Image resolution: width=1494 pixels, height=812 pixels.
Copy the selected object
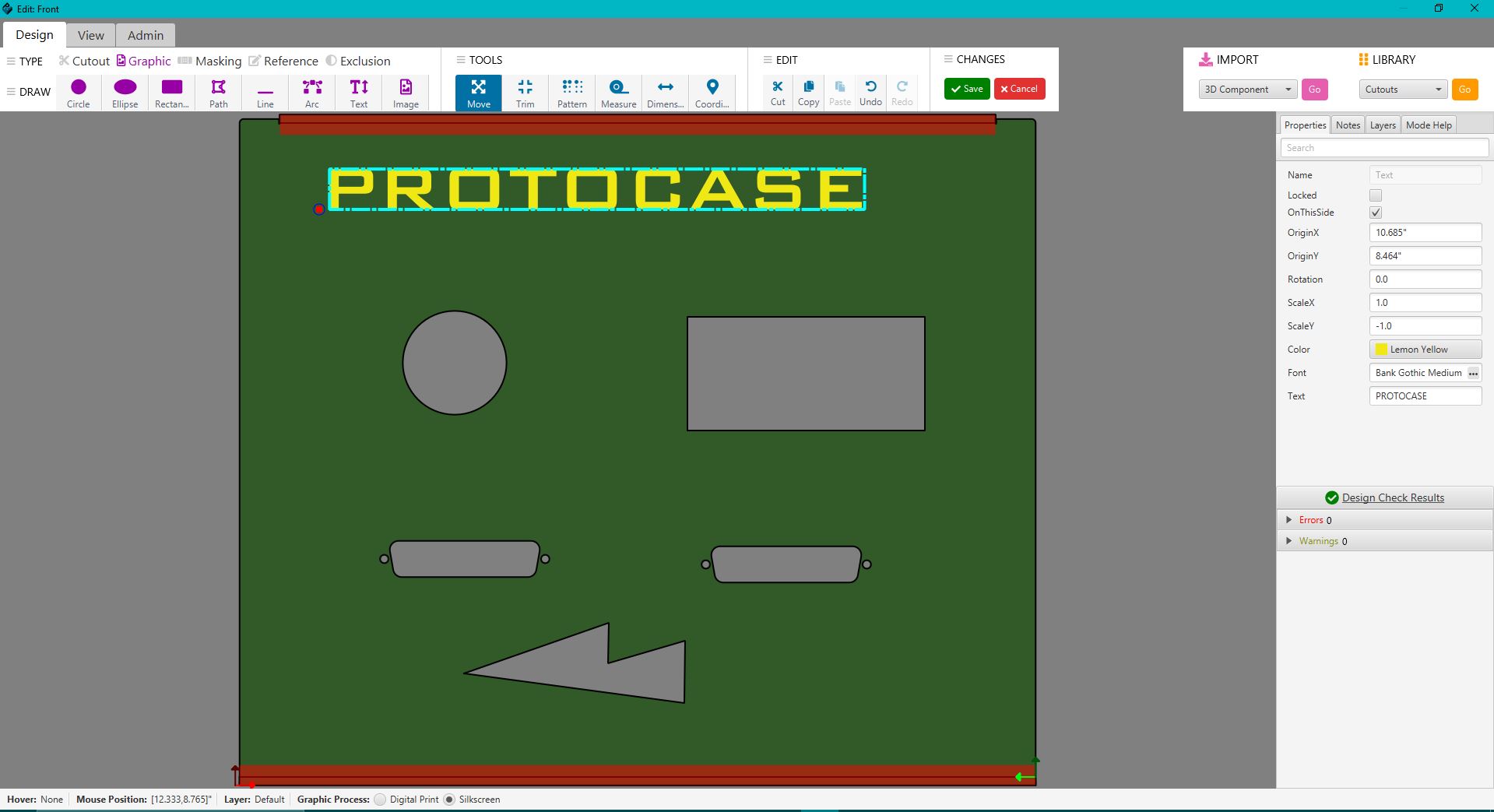[809, 92]
